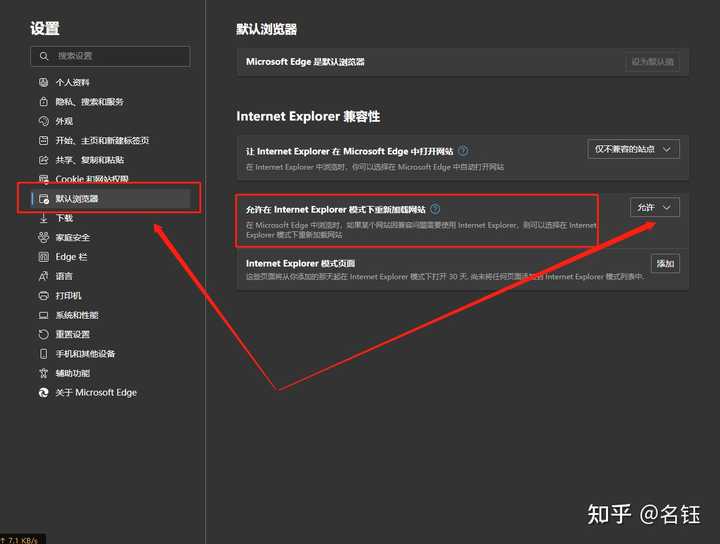Open the 打印机 settings page
The height and width of the screenshot is (544, 720).
point(68,296)
